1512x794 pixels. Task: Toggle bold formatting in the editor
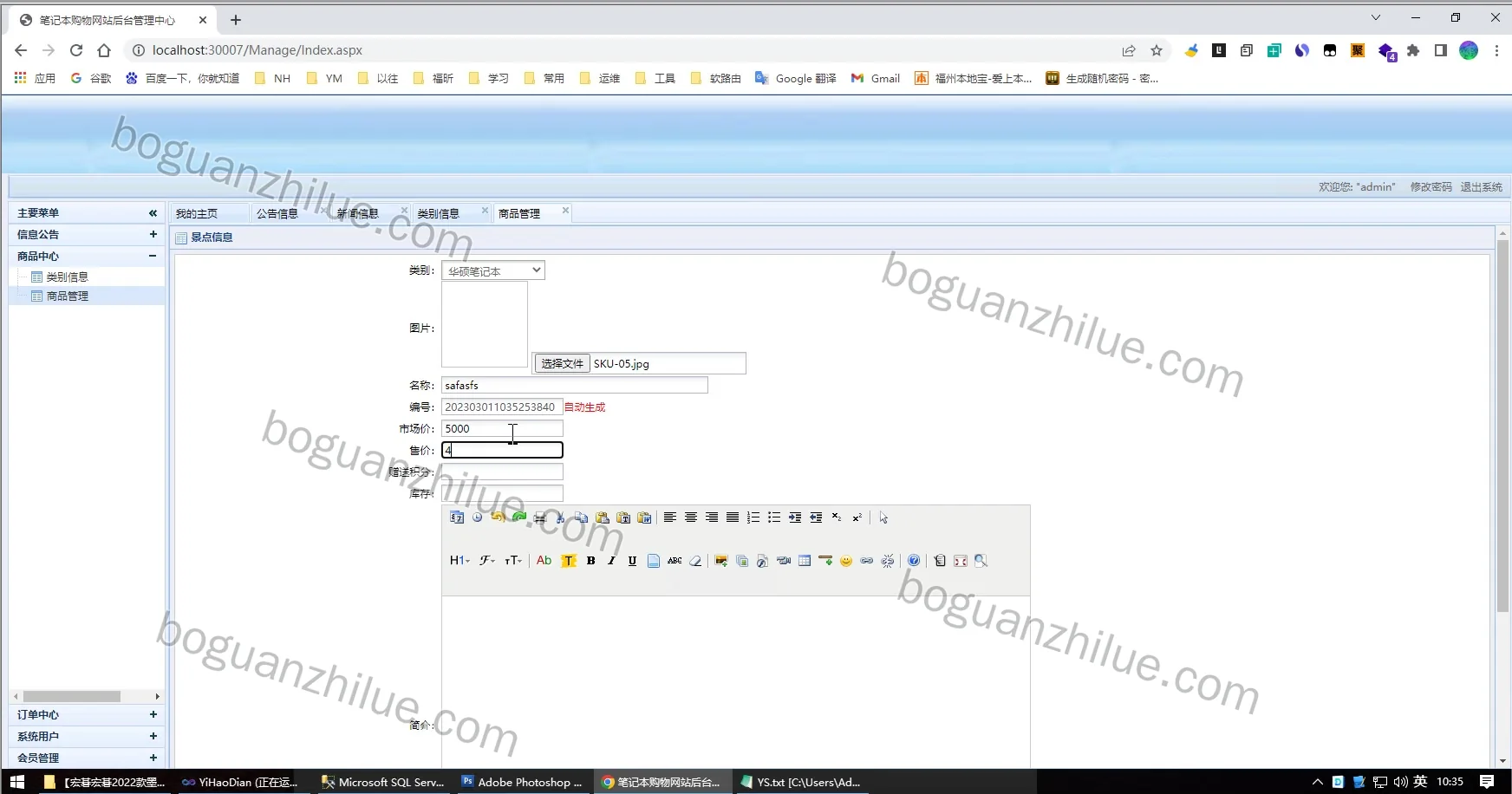(x=590, y=561)
